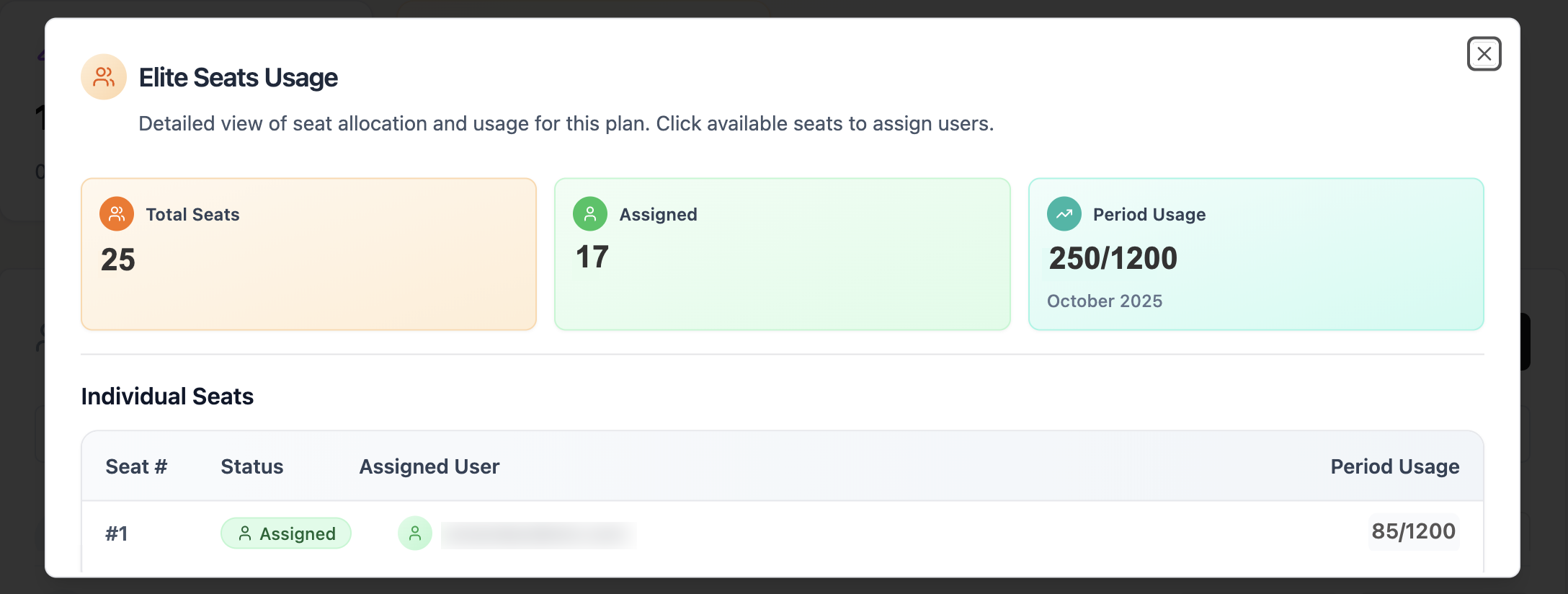Click the 85/1200 usage badge for seat #1
The height and width of the screenshot is (594, 1568).
(1413, 532)
